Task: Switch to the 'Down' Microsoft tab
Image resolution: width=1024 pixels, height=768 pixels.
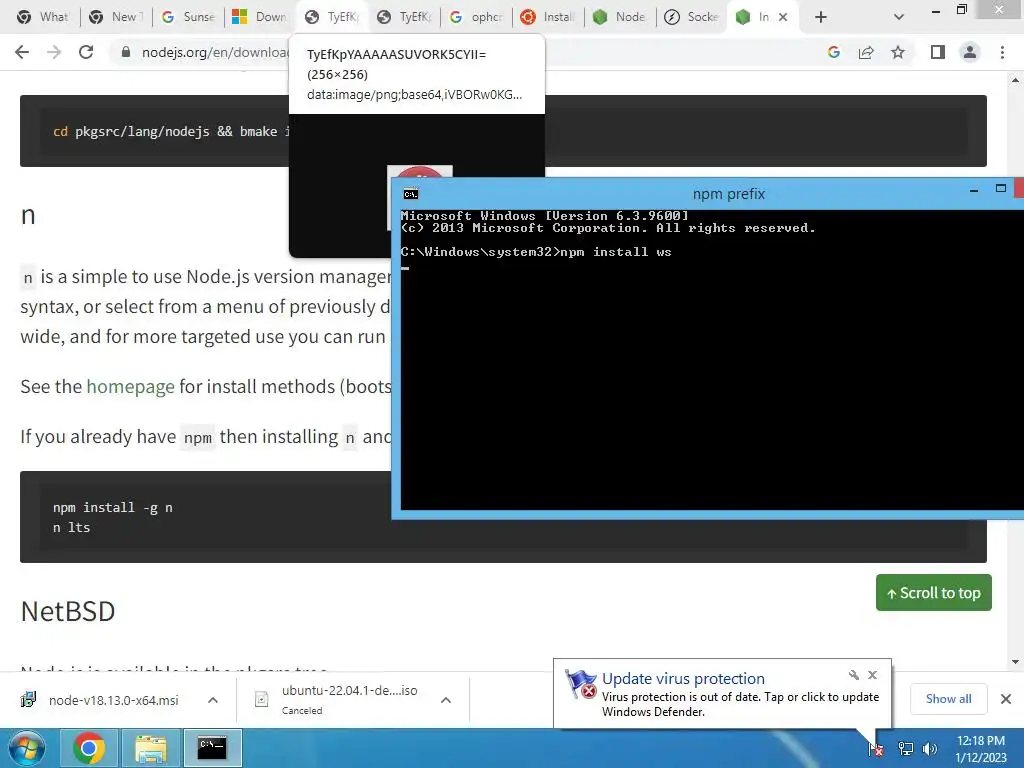Action: pyautogui.click(x=259, y=17)
